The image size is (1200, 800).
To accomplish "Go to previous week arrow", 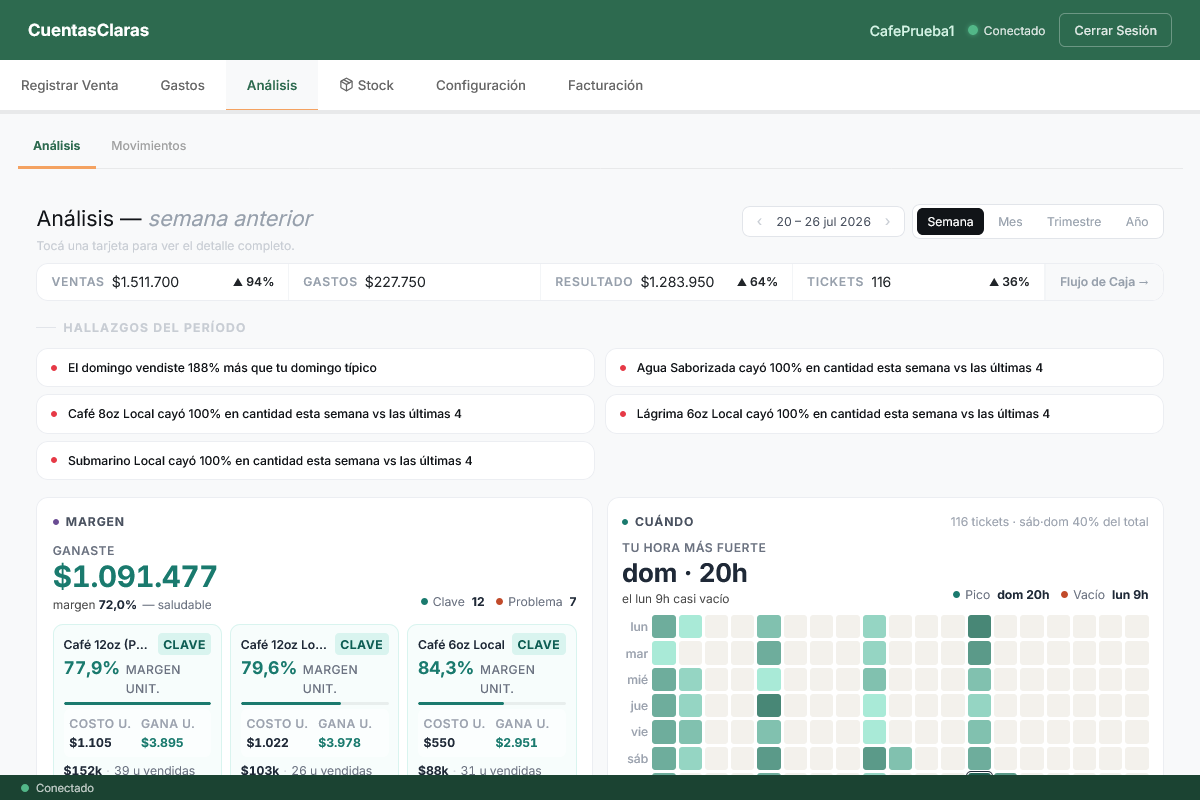I will pyautogui.click(x=759, y=222).
